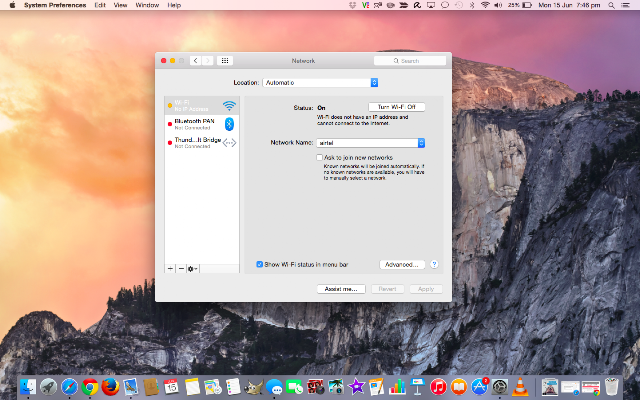Enable Ask to join new networks

pos(319,158)
